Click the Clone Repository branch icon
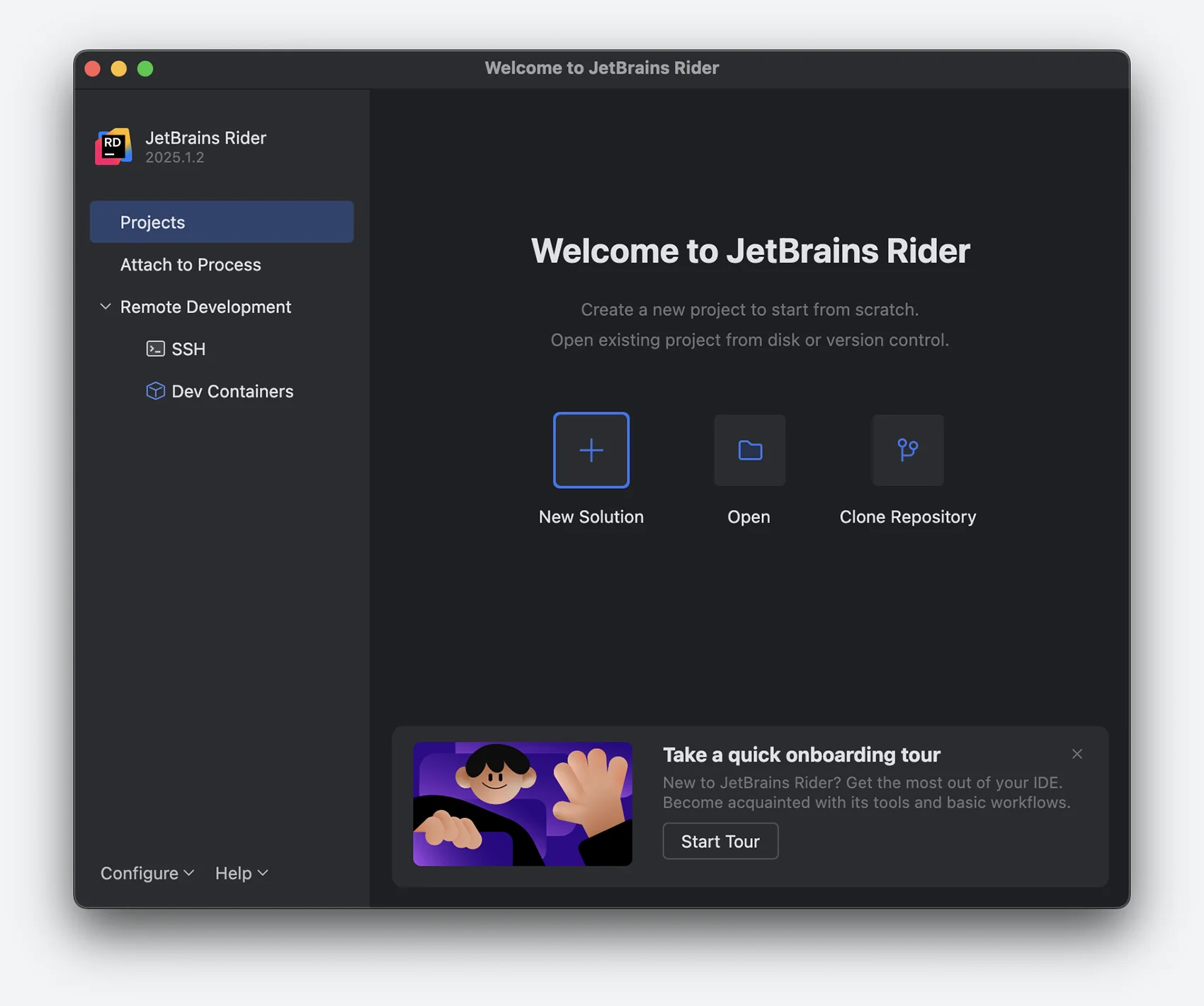Image resolution: width=1204 pixels, height=1006 pixels. 907,450
